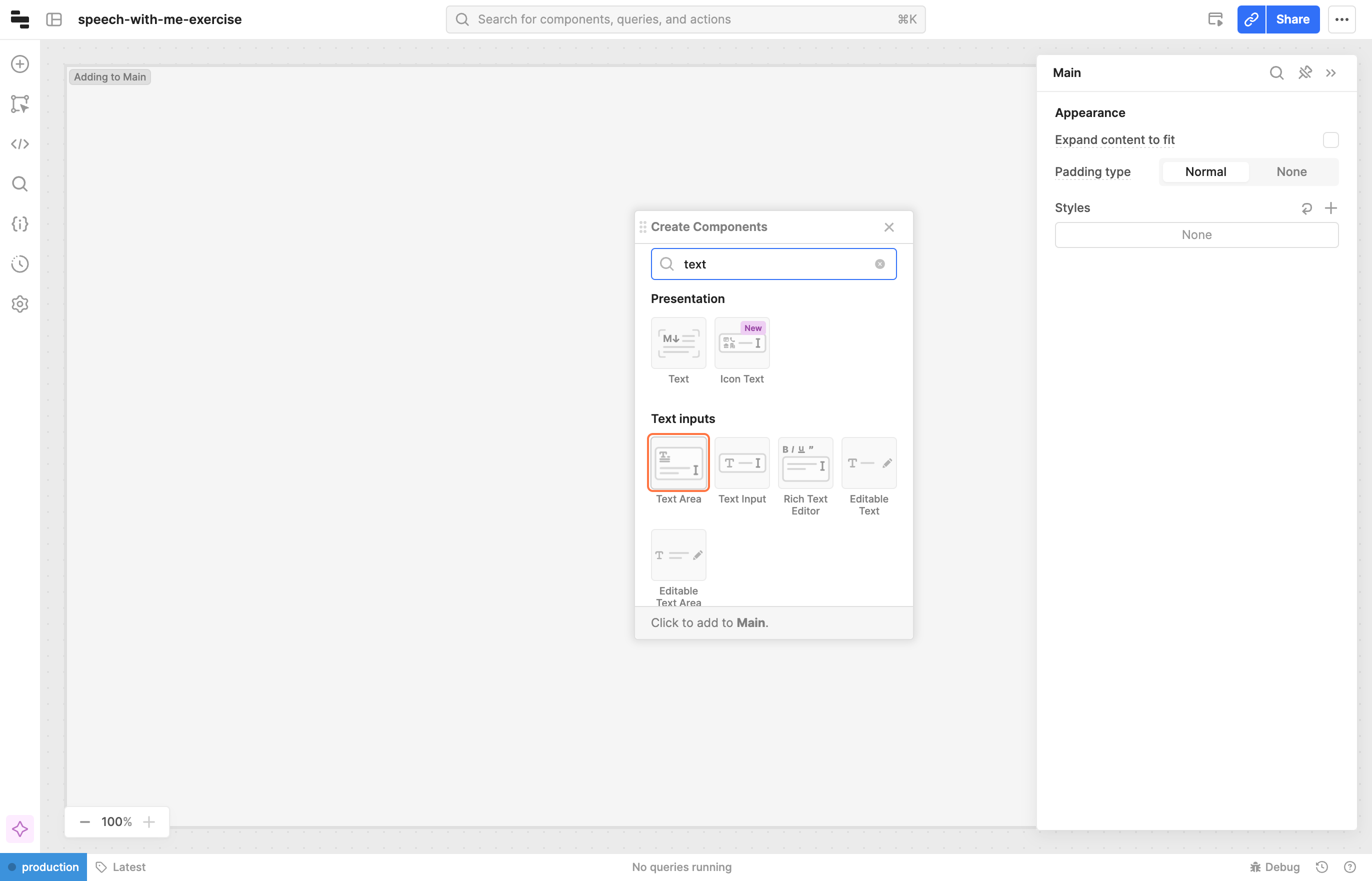This screenshot has width=1372, height=881.
Task: Unpin the Main inspector panel
Action: coord(1304,72)
